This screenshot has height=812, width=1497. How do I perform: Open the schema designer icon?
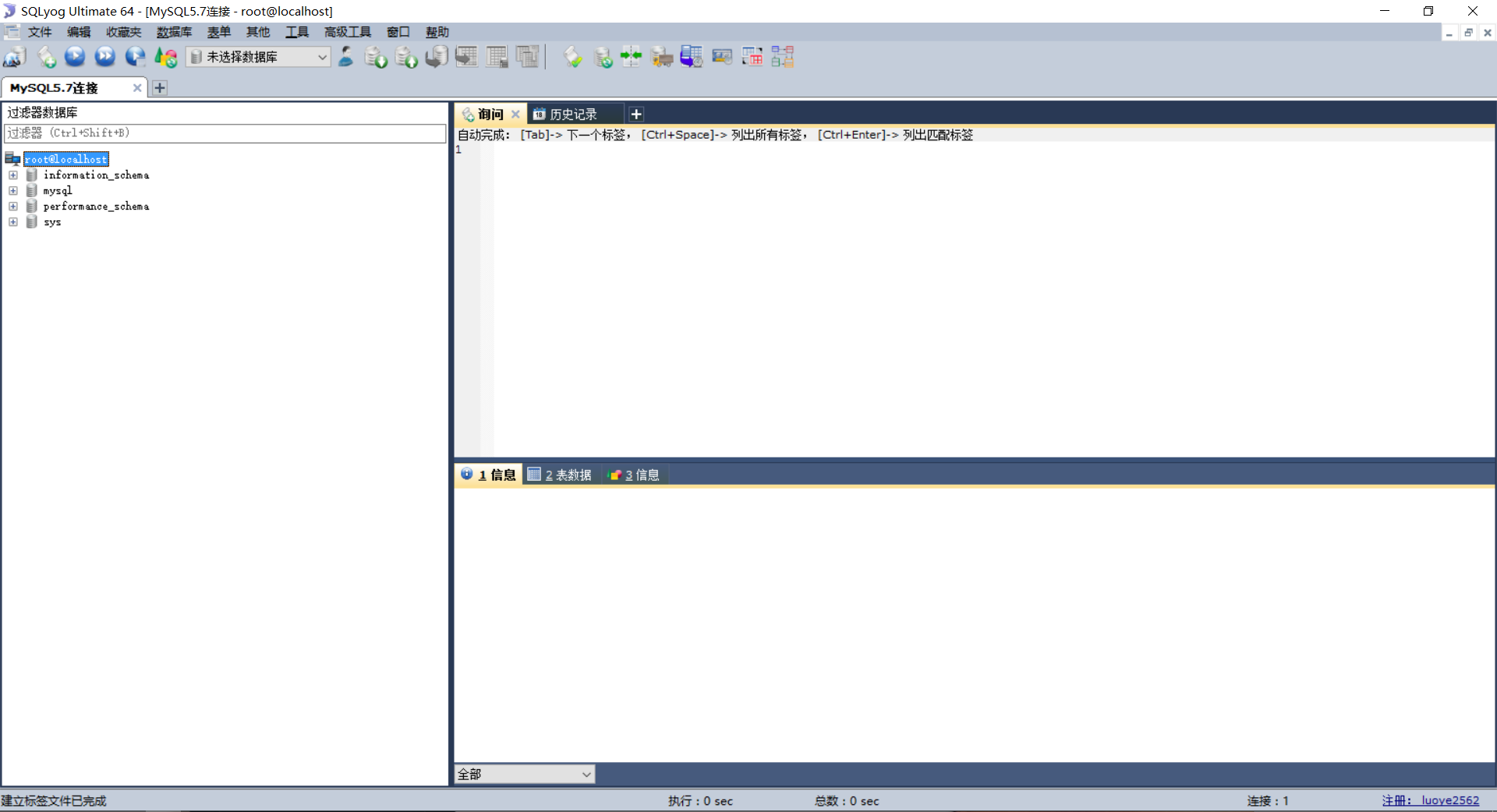783,57
